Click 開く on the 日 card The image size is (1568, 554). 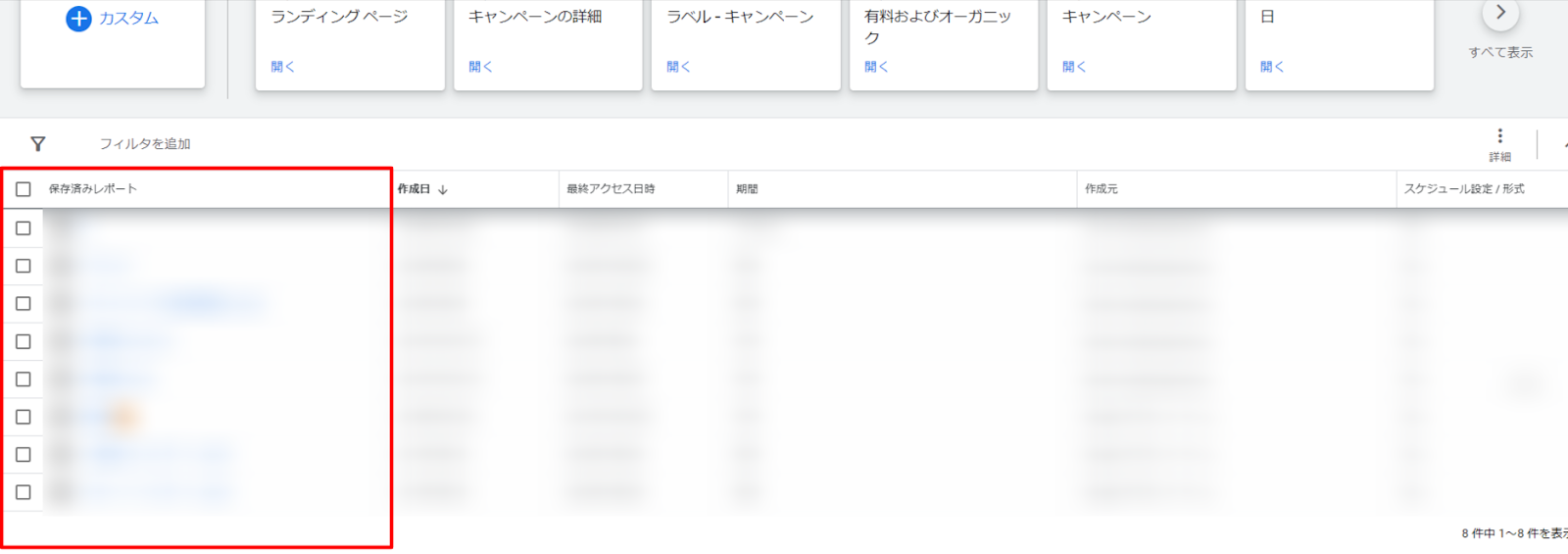pyautogui.click(x=1272, y=67)
